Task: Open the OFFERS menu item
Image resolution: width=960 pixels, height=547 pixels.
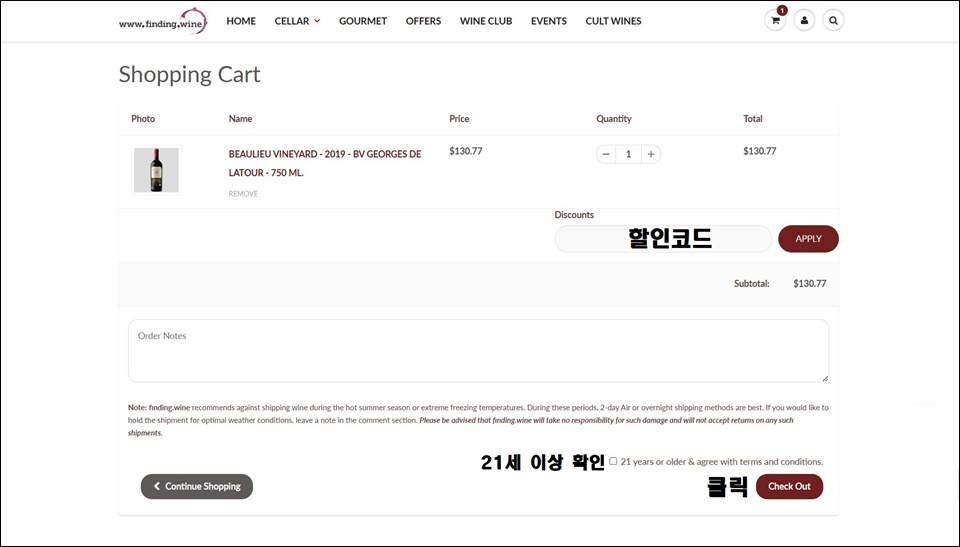Action: point(423,21)
